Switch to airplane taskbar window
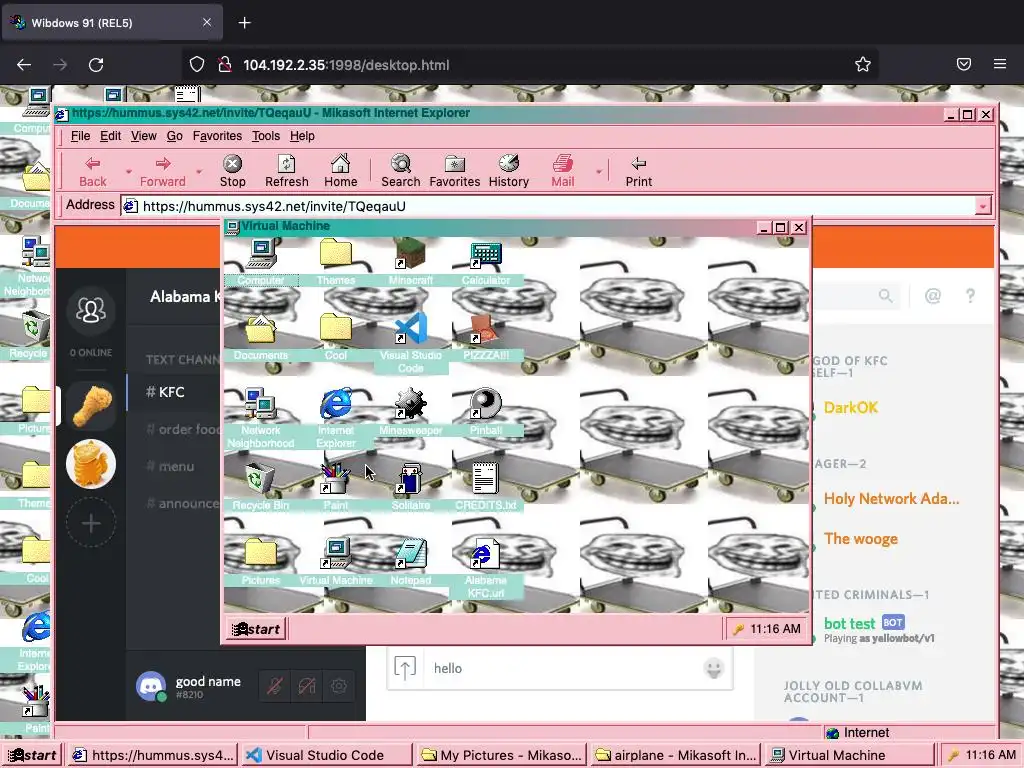The width and height of the screenshot is (1024, 768). (676, 755)
